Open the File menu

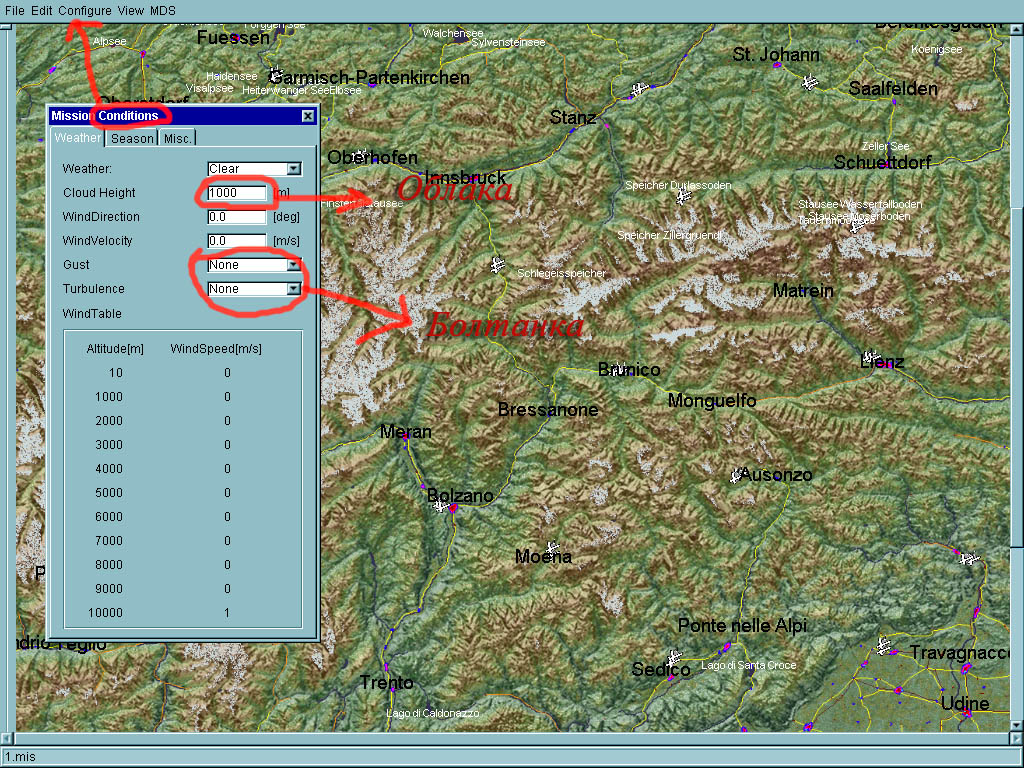click(x=14, y=10)
